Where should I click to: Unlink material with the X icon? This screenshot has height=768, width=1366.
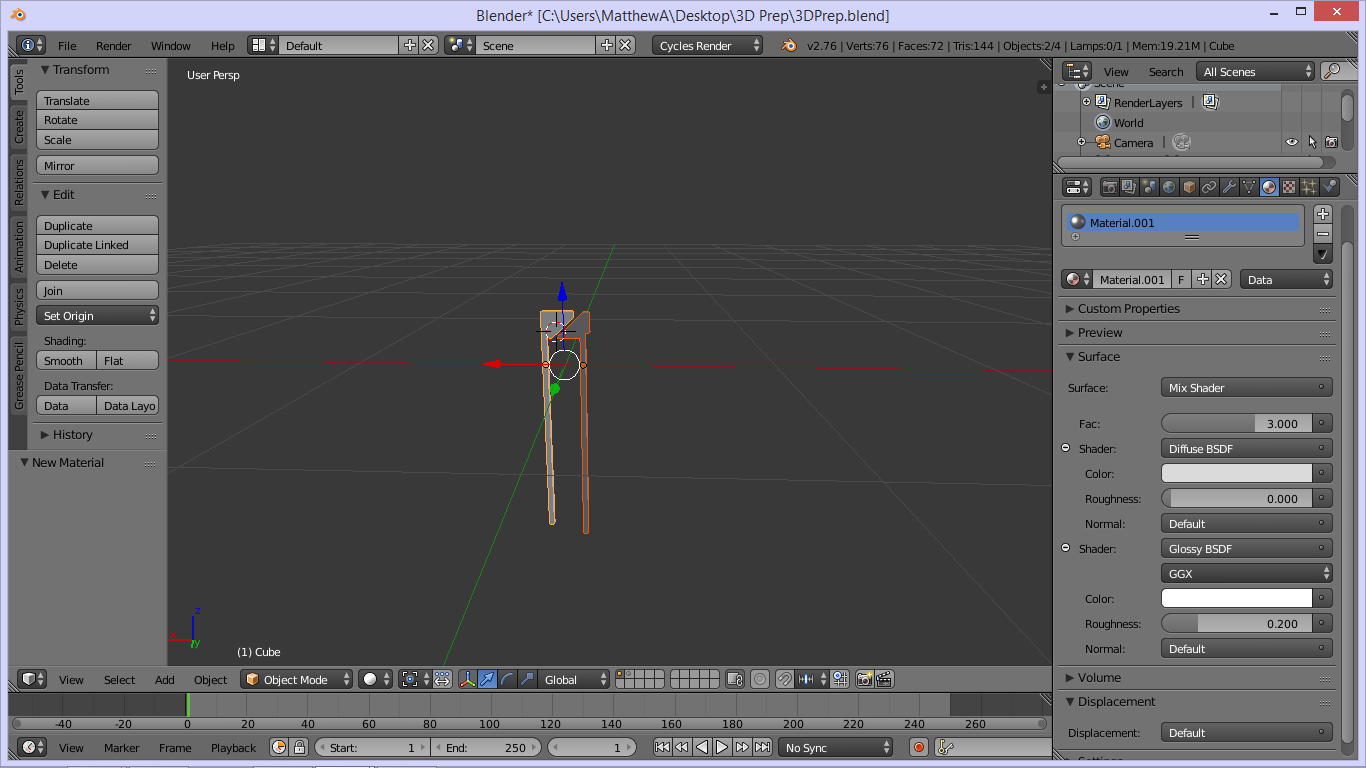coord(1221,280)
